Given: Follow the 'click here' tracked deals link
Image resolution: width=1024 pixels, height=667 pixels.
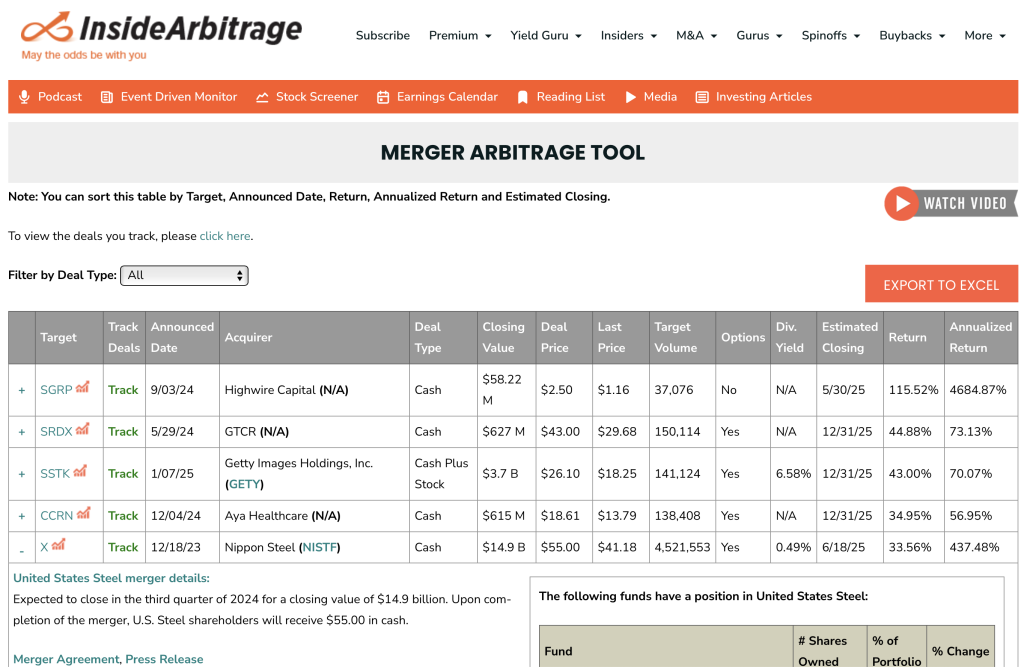Looking at the screenshot, I should [225, 236].
